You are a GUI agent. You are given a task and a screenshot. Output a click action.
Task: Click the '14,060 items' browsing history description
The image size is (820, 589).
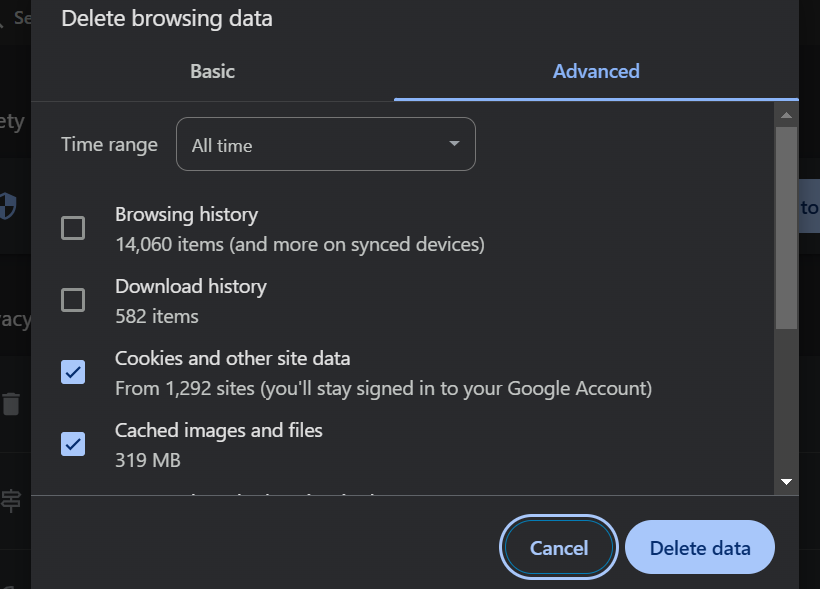pyautogui.click(x=300, y=244)
